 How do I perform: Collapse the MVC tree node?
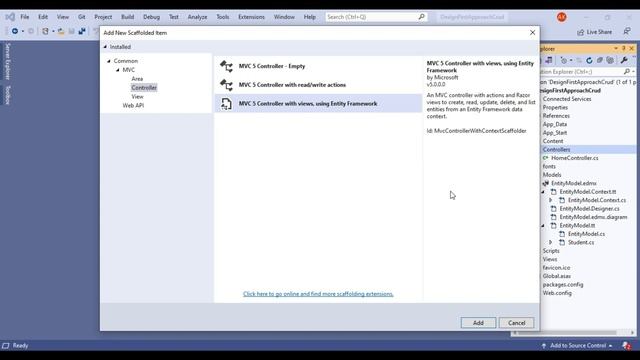click(118, 70)
